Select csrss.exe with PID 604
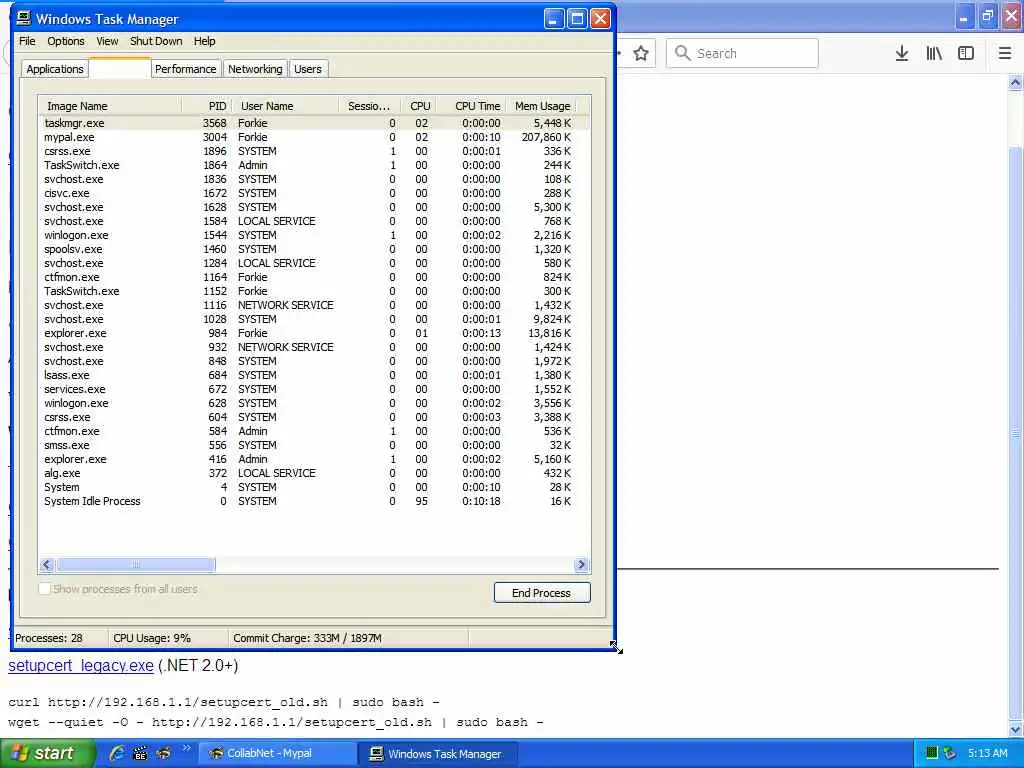The image size is (1024, 768). pos(313,417)
